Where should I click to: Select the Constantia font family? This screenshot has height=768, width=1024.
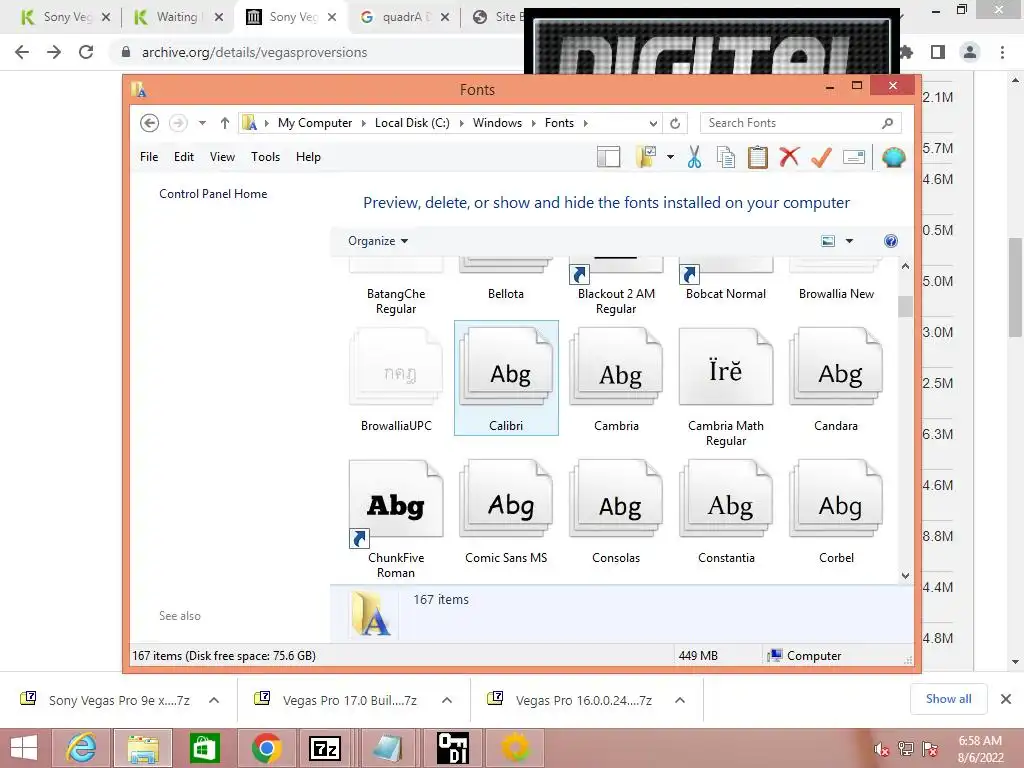[x=726, y=511]
